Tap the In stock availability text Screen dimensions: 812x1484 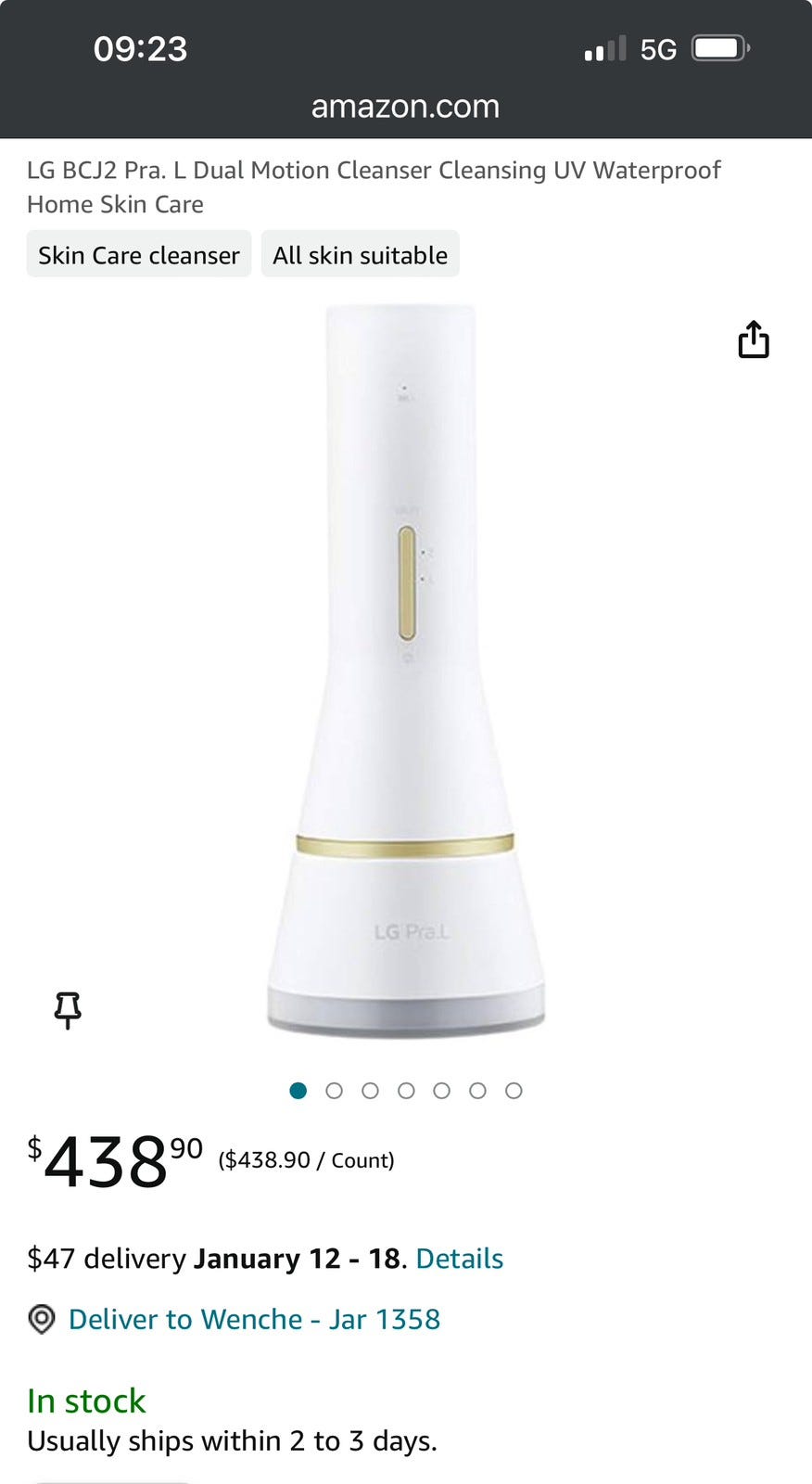[86, 1401]
